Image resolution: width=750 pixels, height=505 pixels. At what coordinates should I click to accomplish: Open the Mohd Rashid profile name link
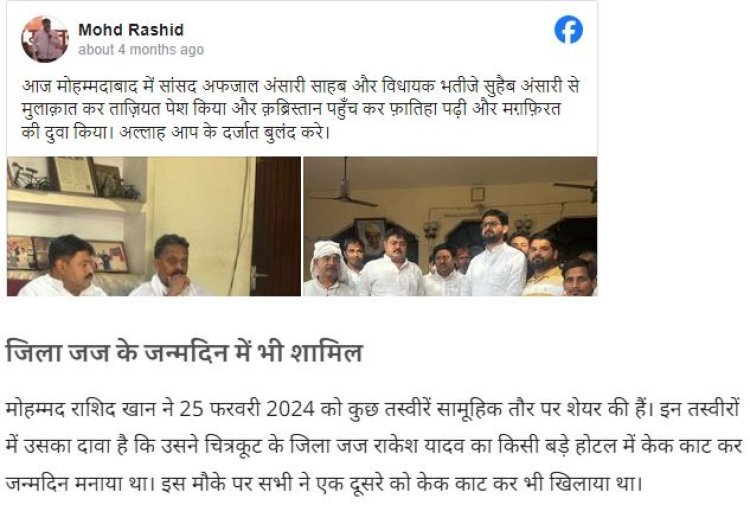pyautogui.click(x=131, y=30)
